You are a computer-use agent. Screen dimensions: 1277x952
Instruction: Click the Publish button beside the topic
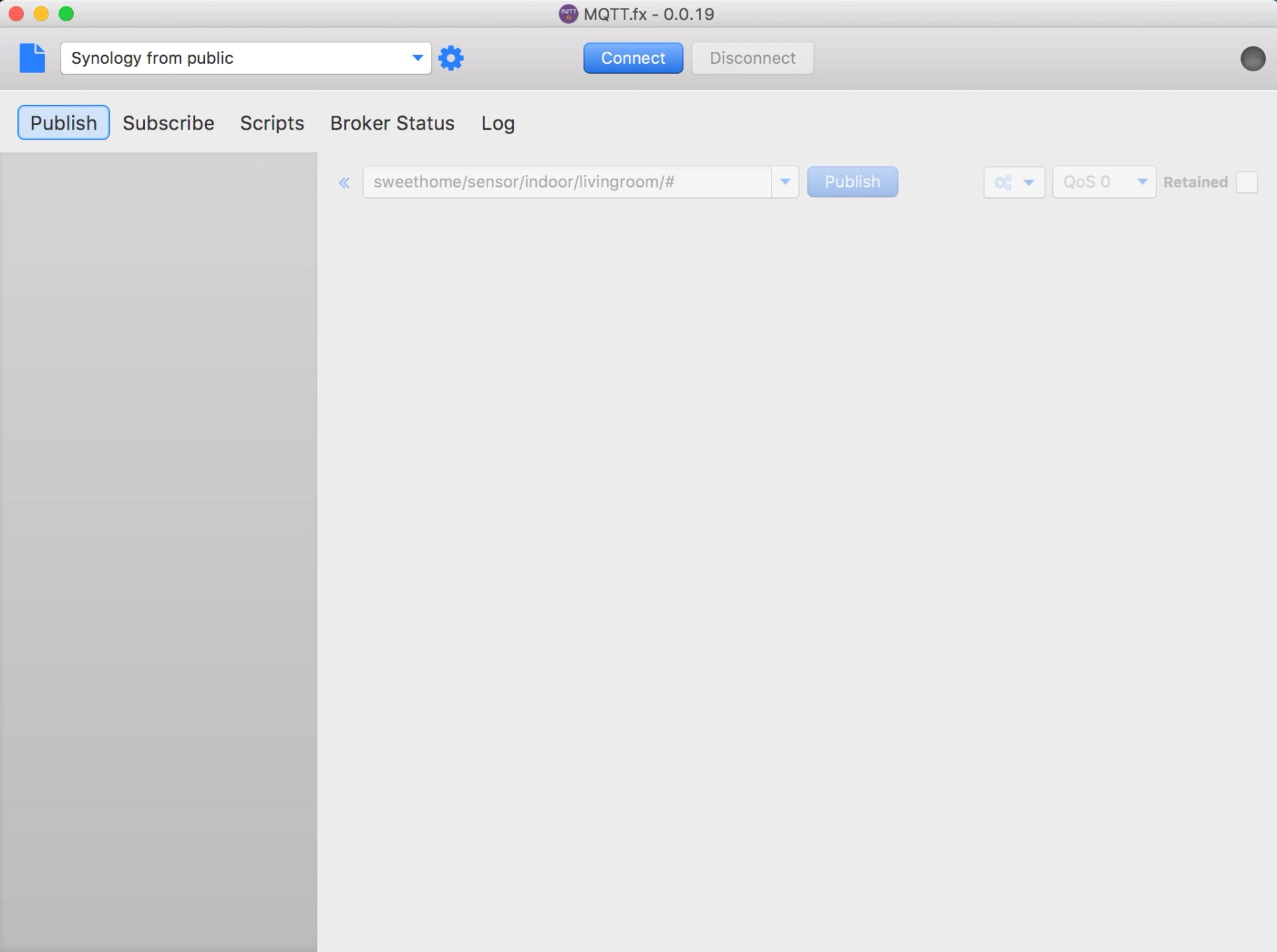pos(852,182)
